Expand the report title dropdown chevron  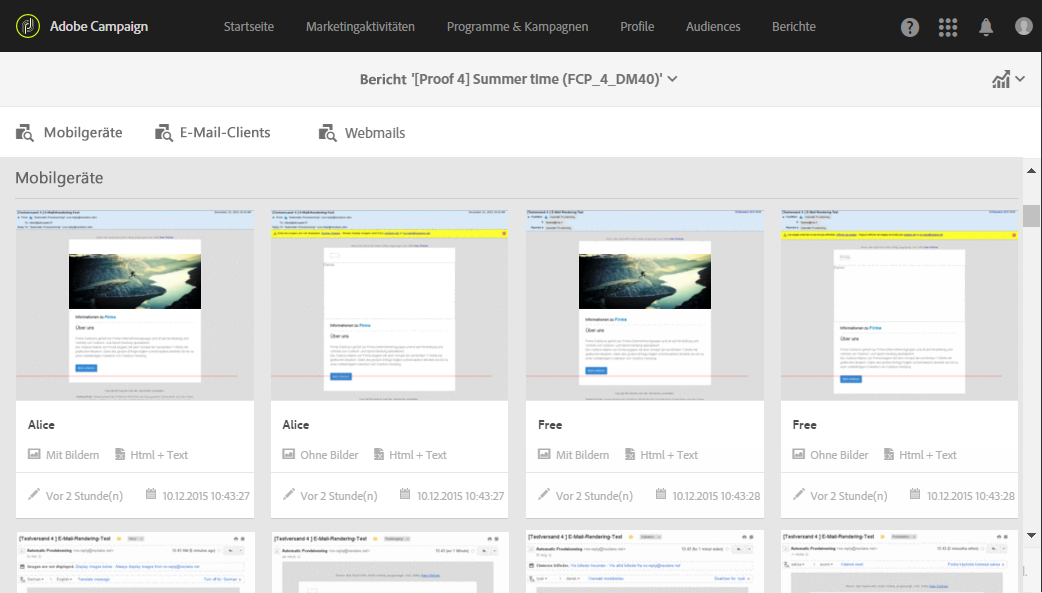pyautogui.click(x=673, y=79)
